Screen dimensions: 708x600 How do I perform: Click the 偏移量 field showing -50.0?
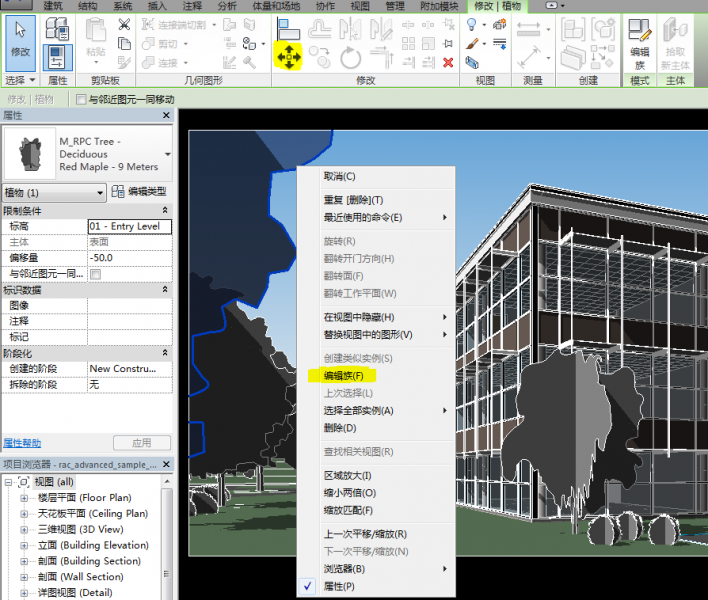130,258
